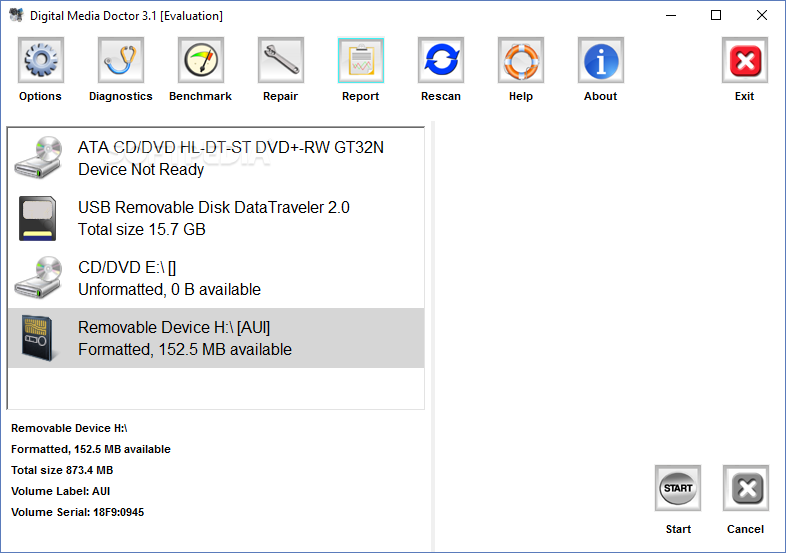Click the Cancel label text

[745, 529]
